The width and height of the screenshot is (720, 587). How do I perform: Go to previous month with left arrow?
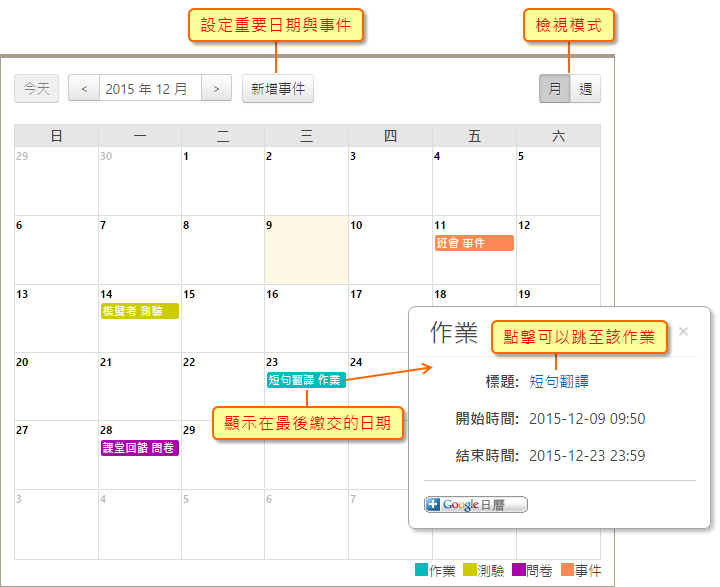[84, 89]
